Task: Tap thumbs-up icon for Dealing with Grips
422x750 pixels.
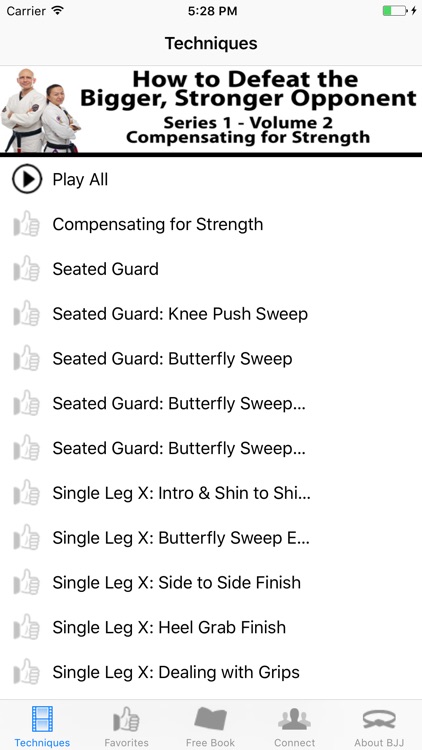Action: click(26, 672)
